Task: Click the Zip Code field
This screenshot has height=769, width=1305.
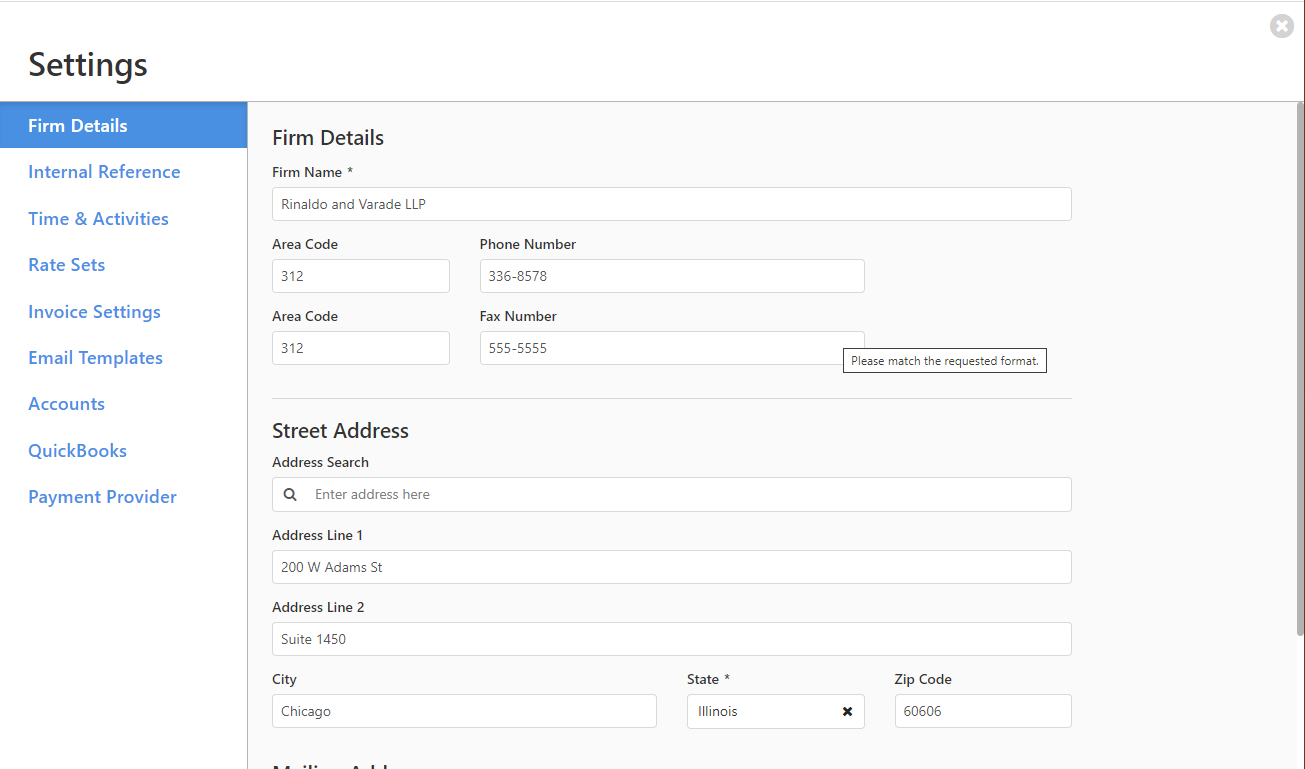Action: point(982,711)
